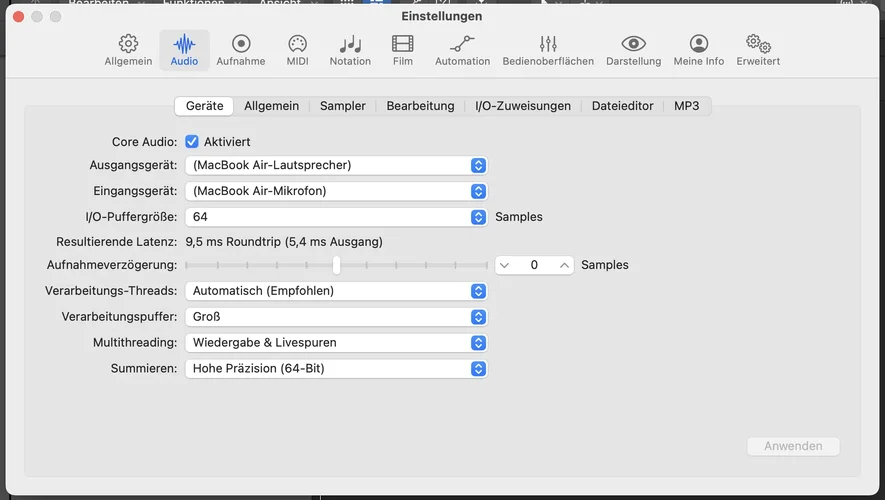This screenshot has height=500, width=885.
Task: Open the Erweitert settings pane
Action: coord(758,50)
